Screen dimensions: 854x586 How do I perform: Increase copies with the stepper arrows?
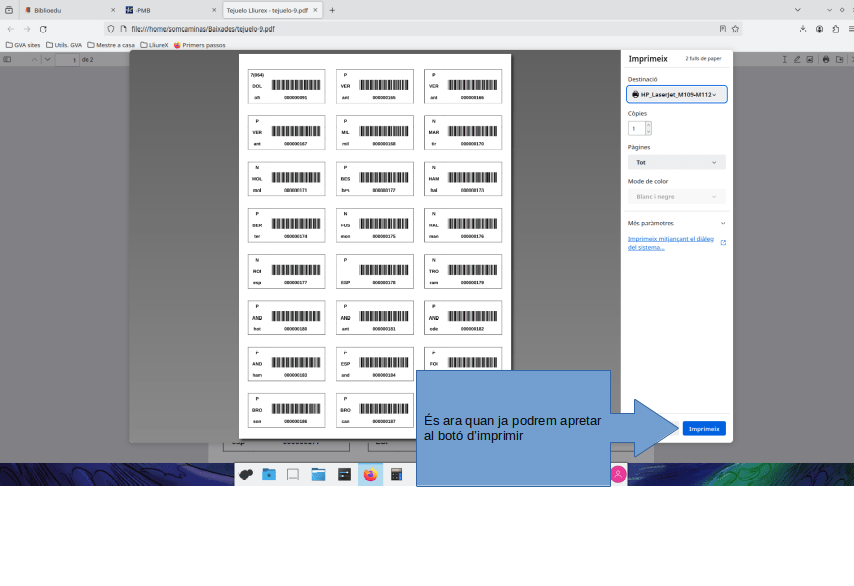tap(648, 125)
